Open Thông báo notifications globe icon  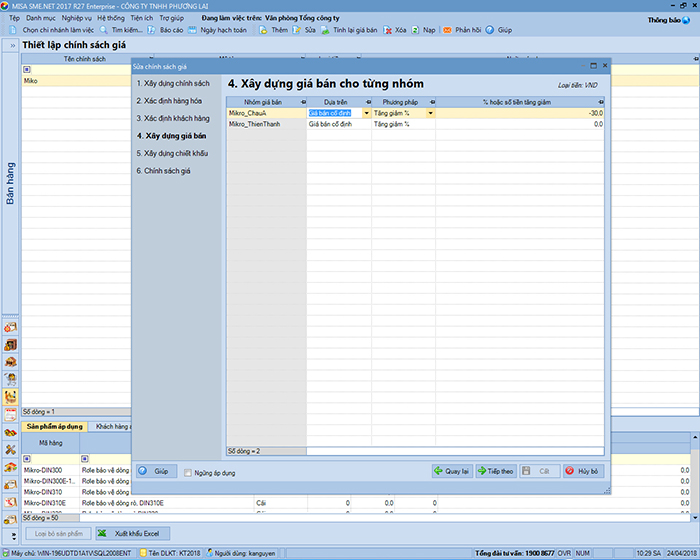point(686,20)
